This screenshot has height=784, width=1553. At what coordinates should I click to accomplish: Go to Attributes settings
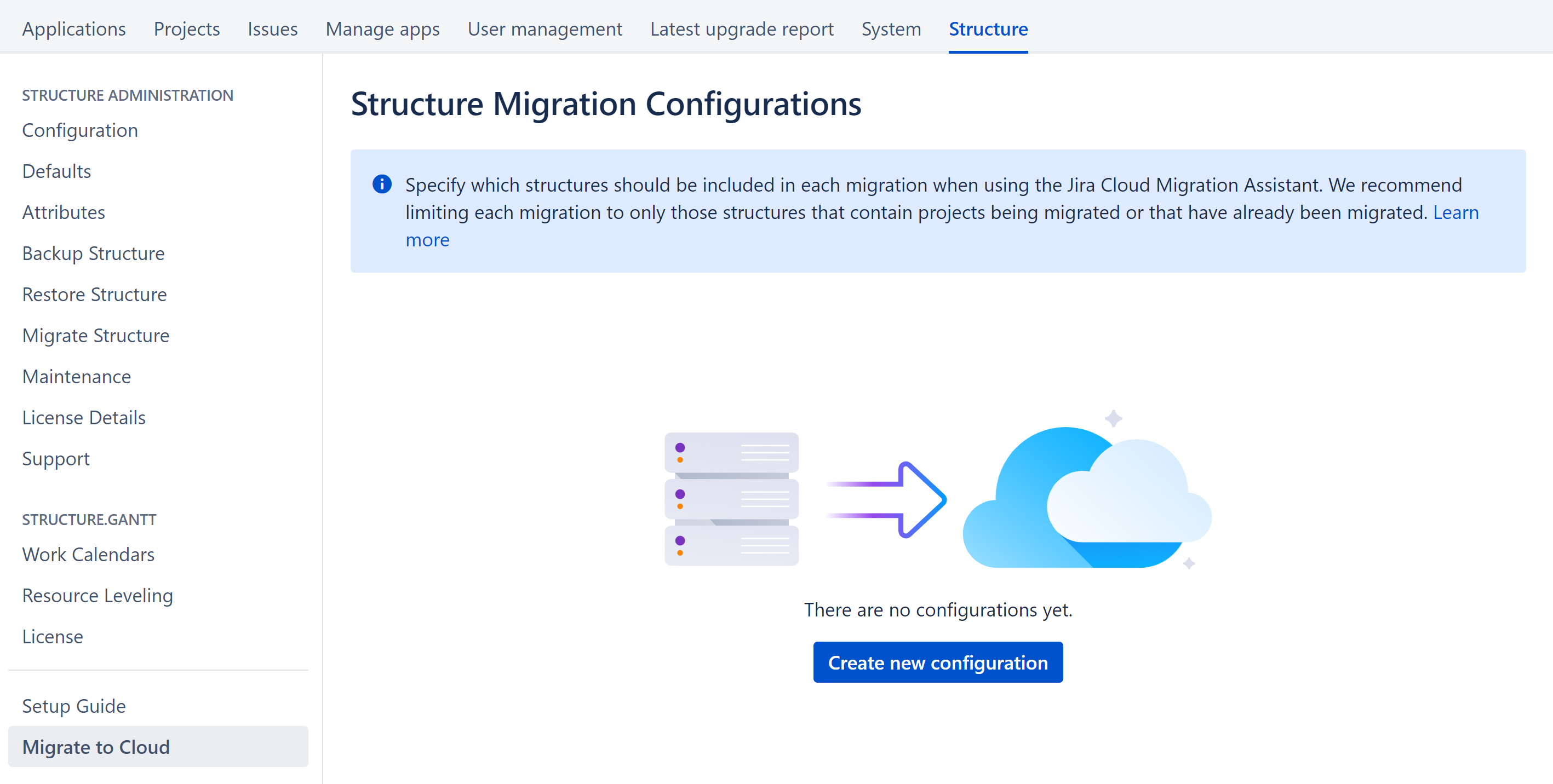64,212
